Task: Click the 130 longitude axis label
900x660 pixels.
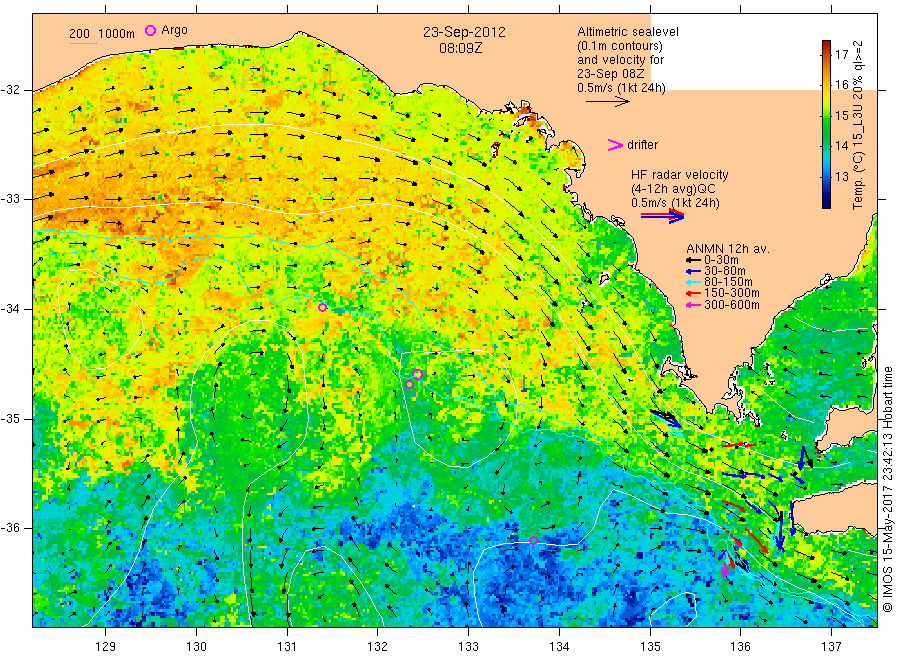Action: tap(196, 647)
